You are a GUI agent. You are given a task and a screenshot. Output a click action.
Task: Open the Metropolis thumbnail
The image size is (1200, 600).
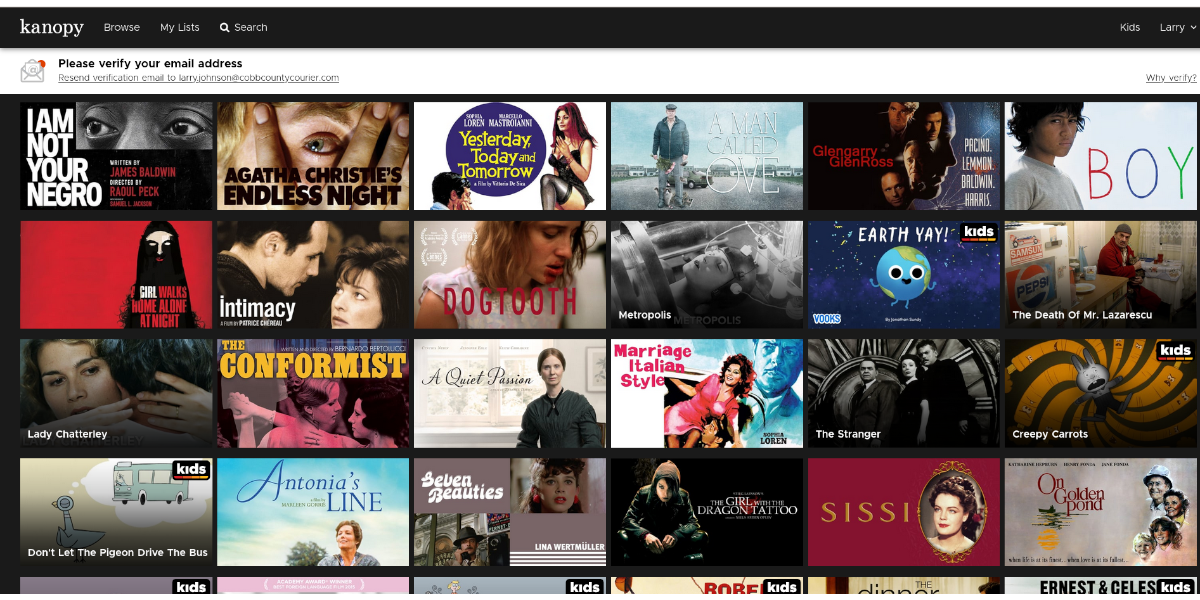pos(707,274)
